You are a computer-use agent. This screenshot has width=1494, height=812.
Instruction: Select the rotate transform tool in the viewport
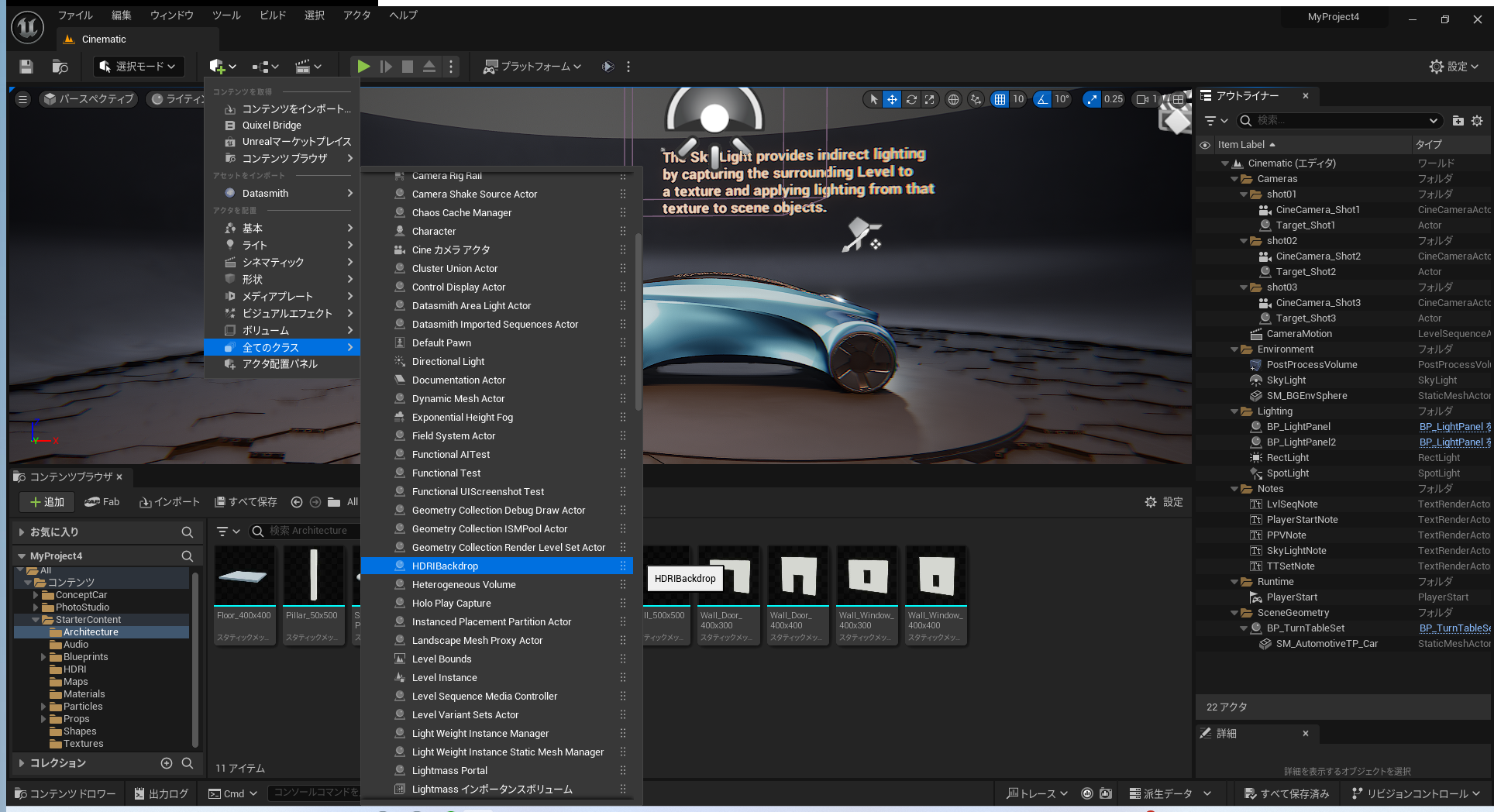pos(911,99)
